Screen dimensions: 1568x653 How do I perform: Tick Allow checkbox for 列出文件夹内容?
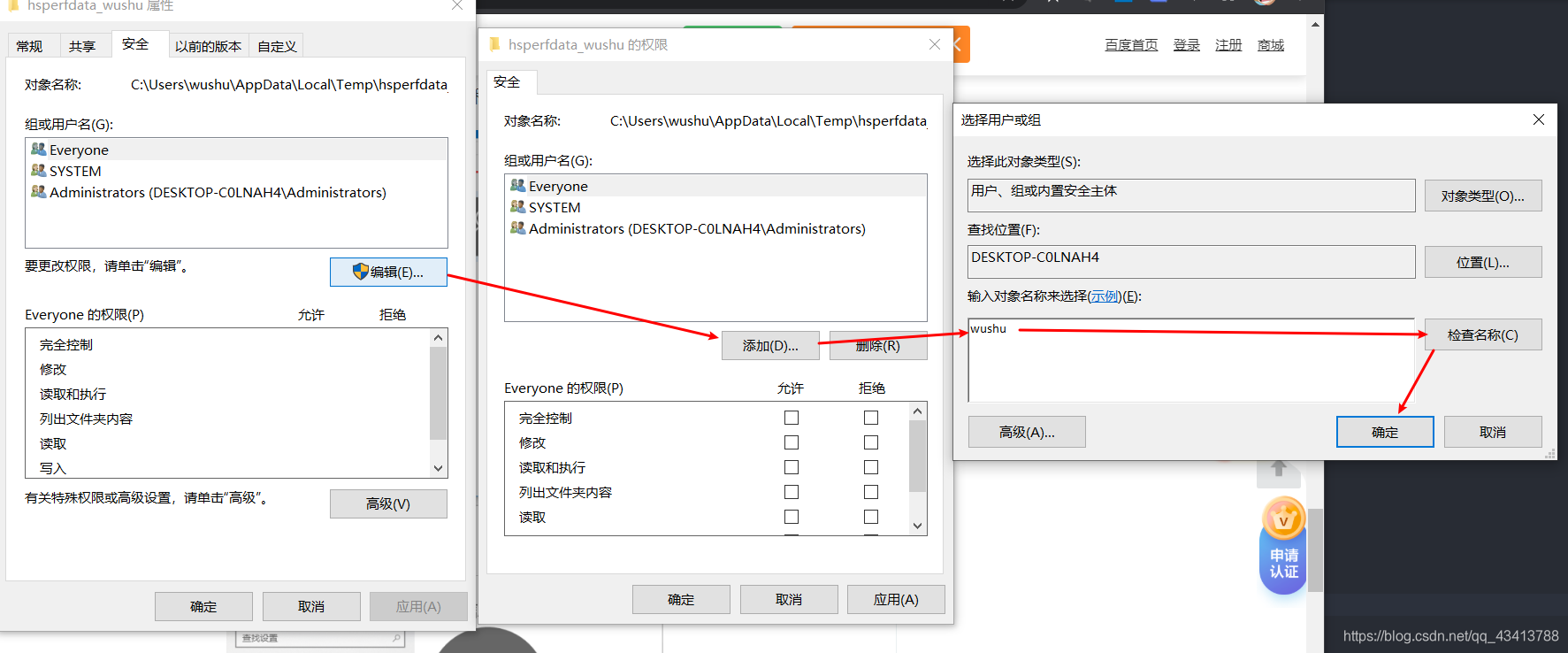pyautogui.click(x=792, y=492)
